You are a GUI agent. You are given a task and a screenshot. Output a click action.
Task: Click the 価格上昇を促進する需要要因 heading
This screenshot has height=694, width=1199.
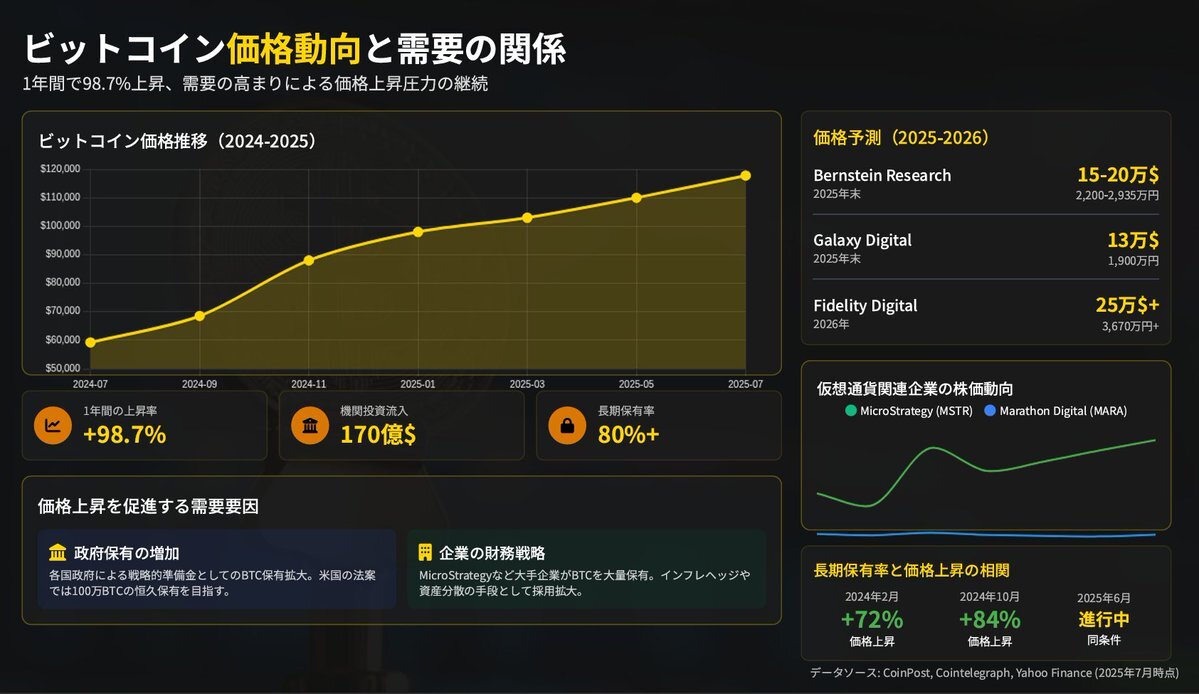click(148, 507)
